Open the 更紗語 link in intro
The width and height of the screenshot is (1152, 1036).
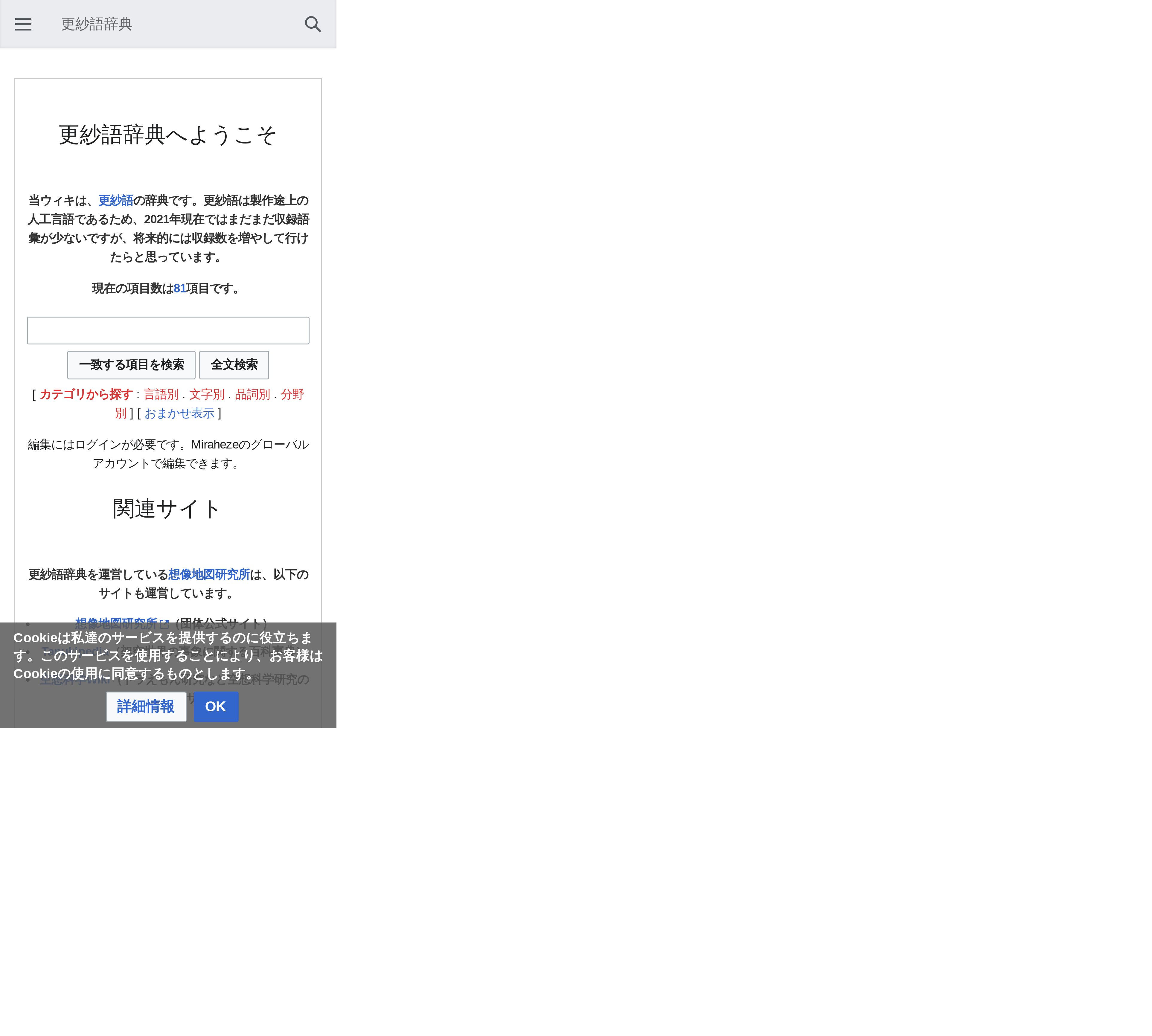pyautogui.click(x=116, y=200)
